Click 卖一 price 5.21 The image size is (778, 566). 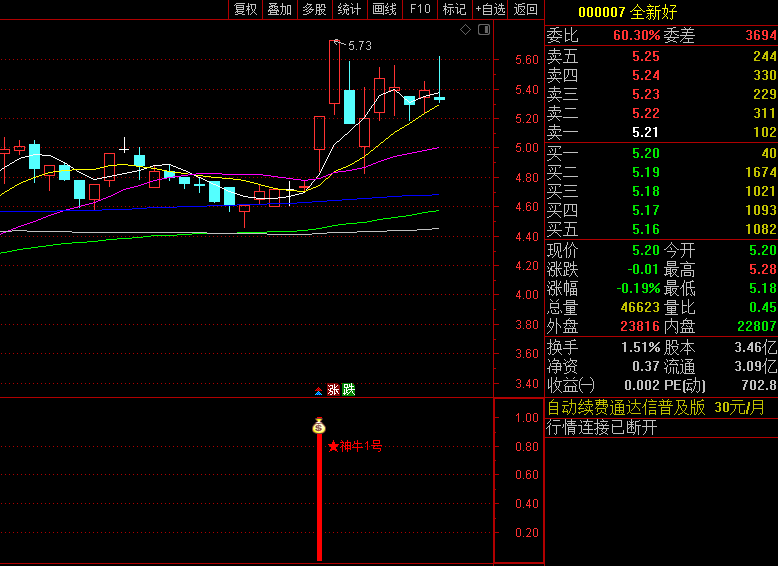click(x=646, y=132)
